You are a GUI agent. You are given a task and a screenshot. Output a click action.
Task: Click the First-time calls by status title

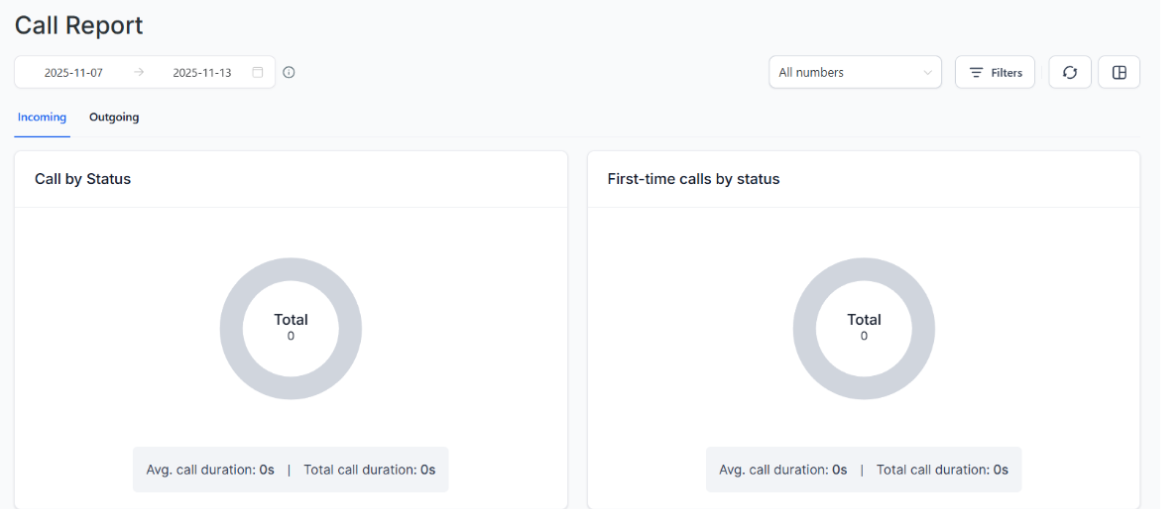click(693, 179)
